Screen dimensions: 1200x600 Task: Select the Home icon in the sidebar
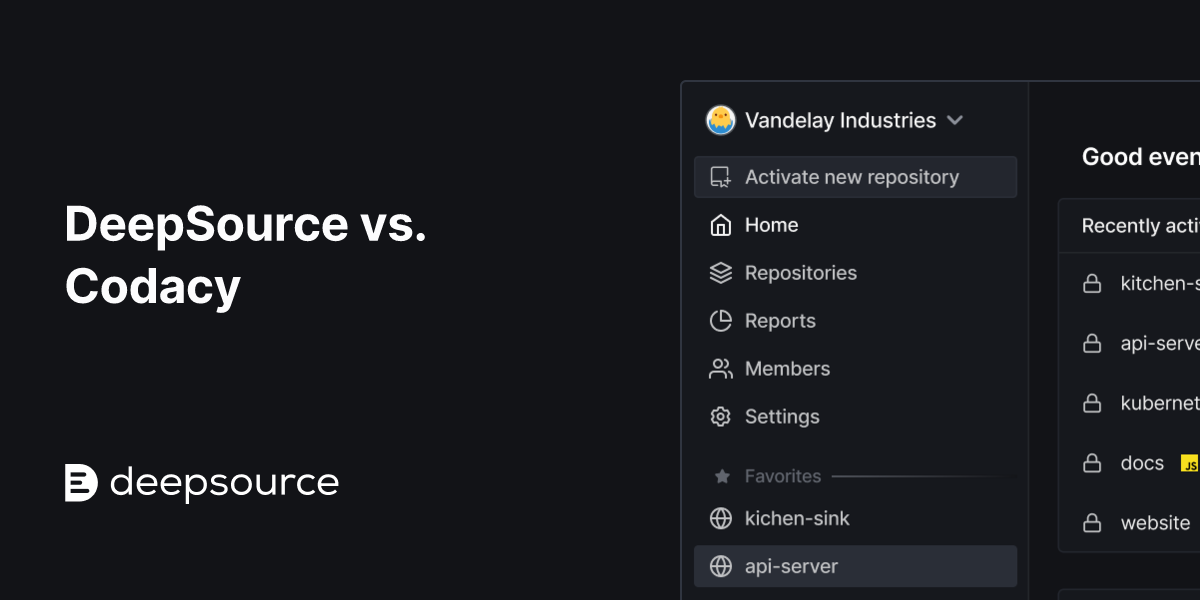pyautogui.click(x=719, y=225)
